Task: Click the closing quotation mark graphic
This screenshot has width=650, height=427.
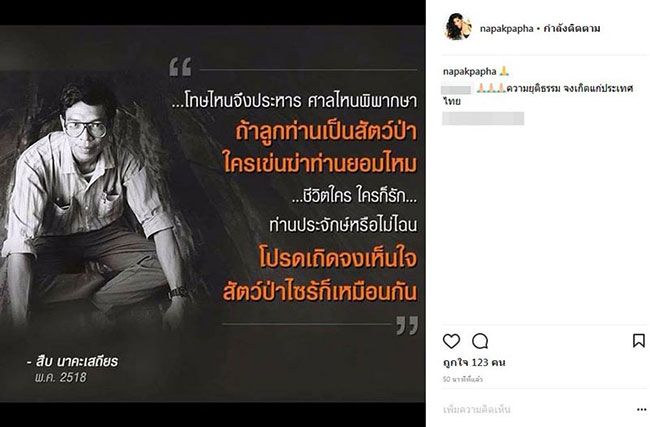Action: (407, 325)
